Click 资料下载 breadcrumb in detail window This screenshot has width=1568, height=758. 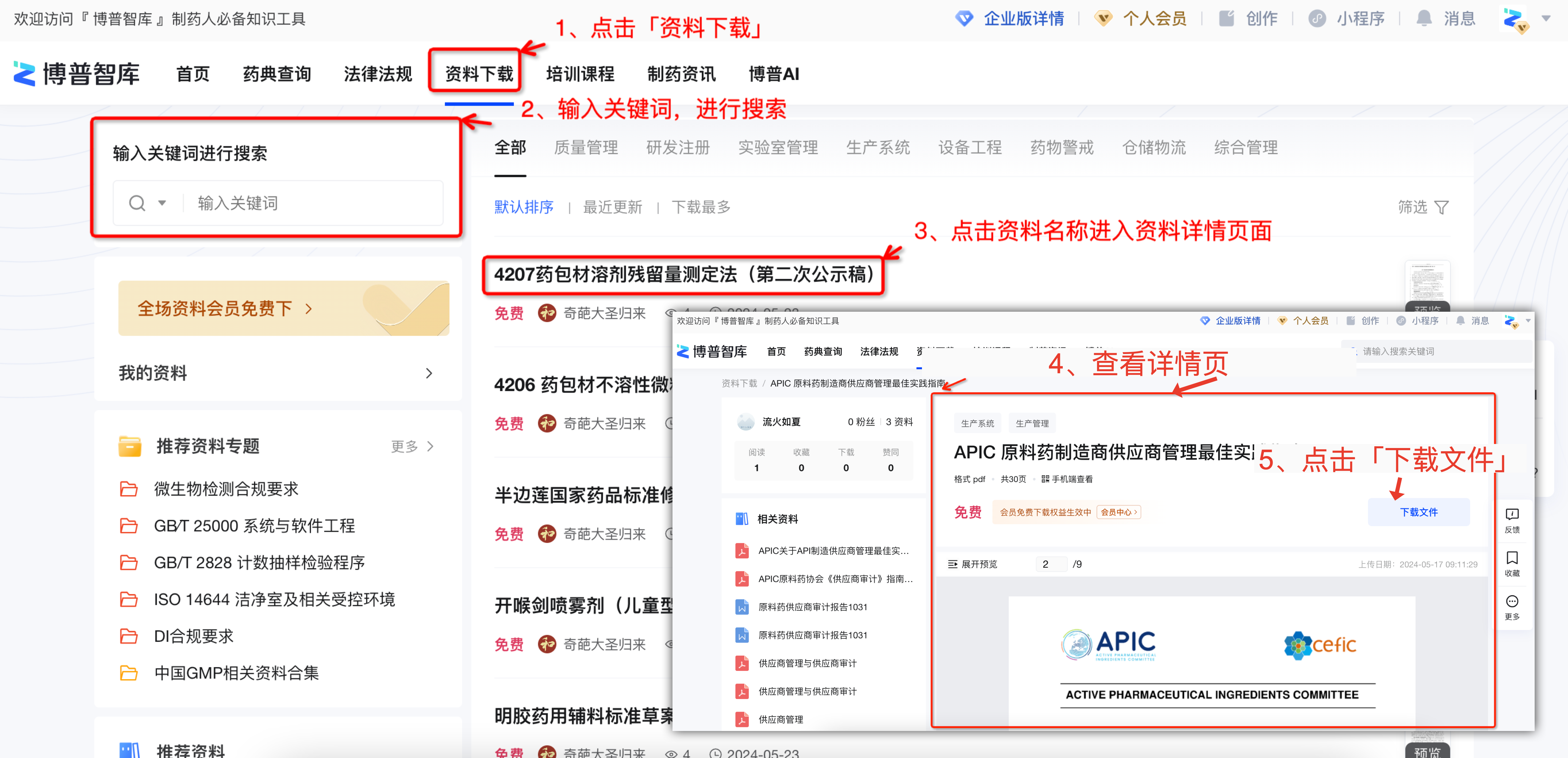pos(739,384)
